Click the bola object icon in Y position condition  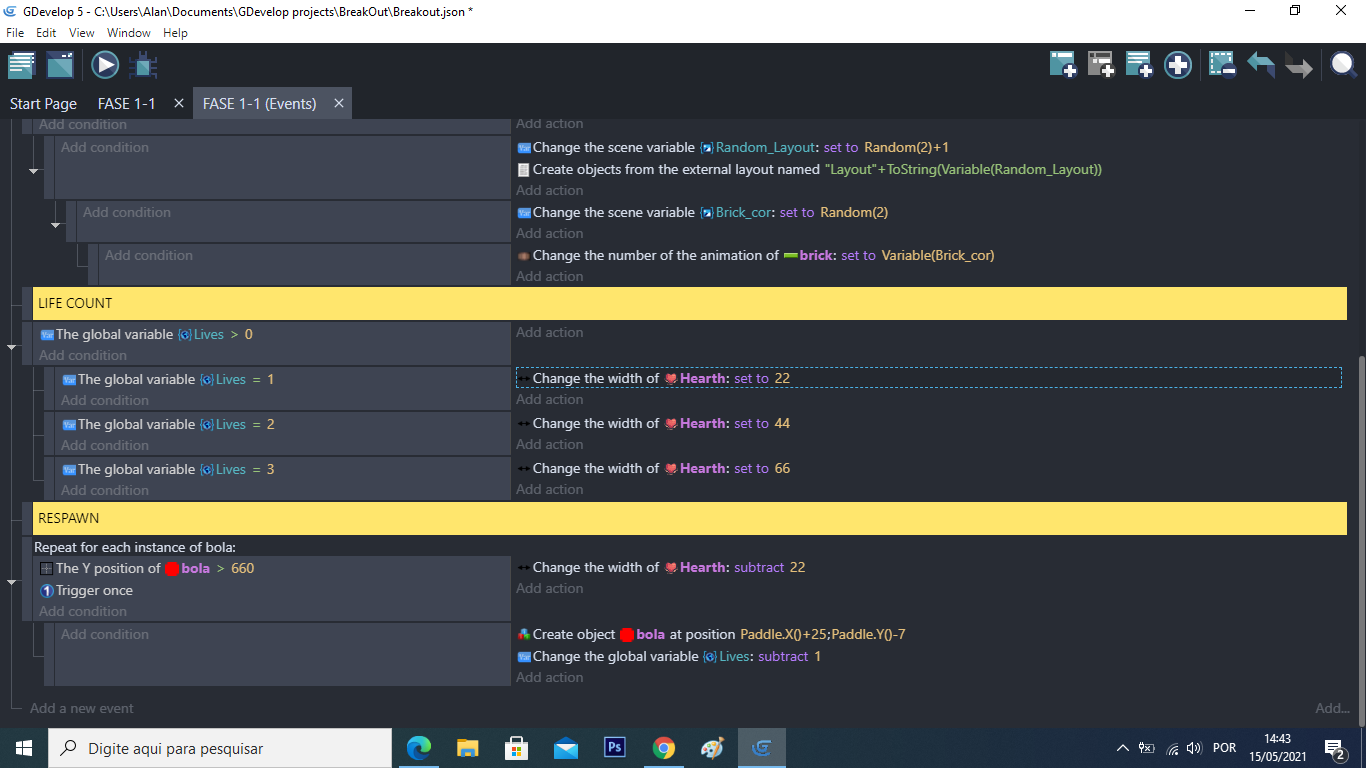(172, 568)
